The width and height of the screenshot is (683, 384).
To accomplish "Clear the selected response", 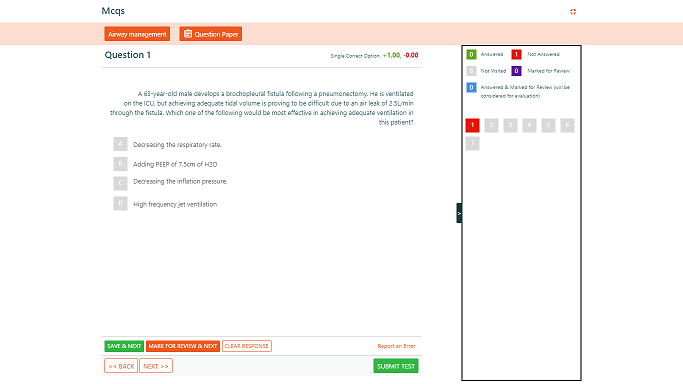I will (247, 346).
